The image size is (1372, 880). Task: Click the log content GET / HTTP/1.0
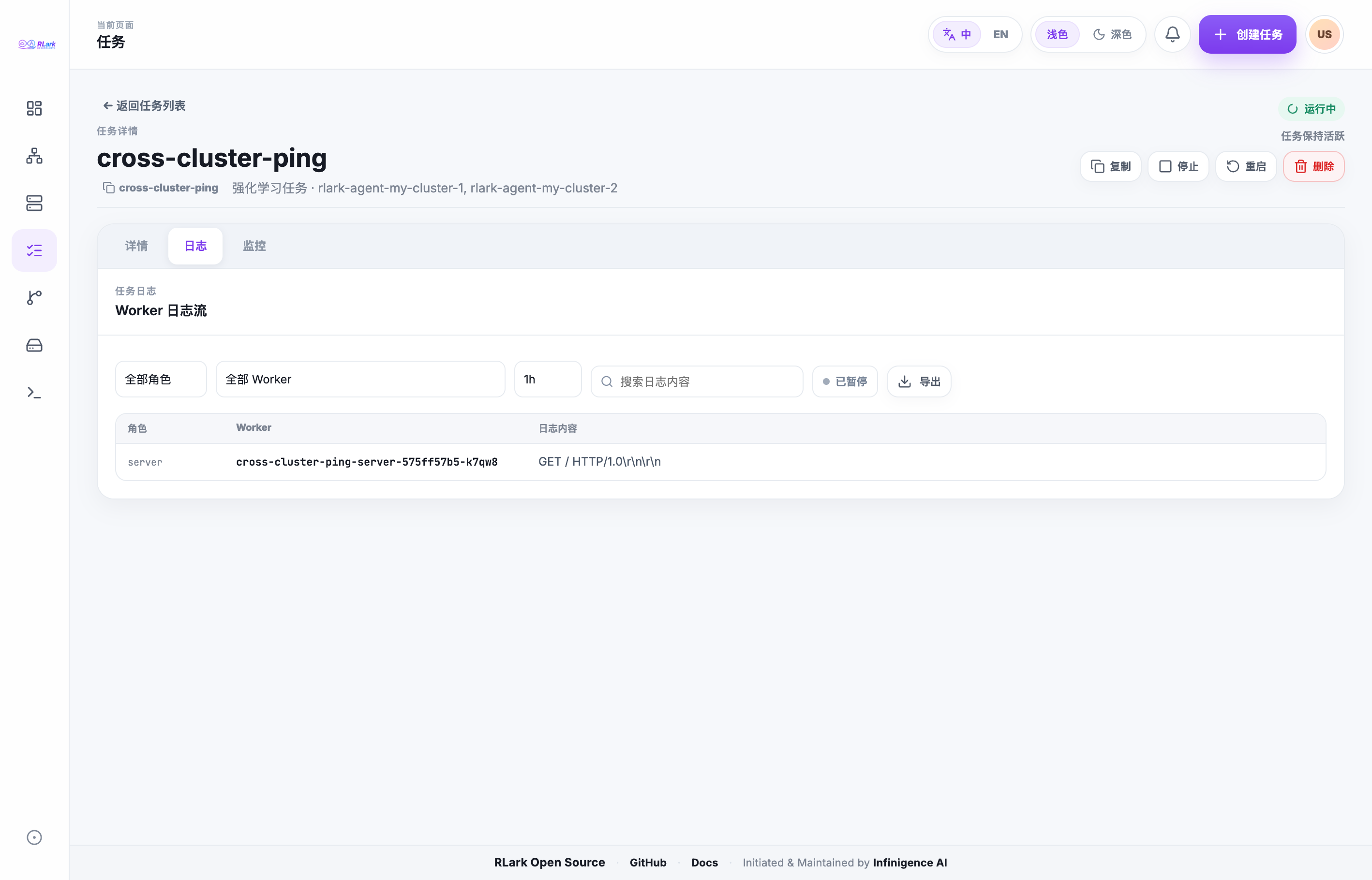[x=599, y=462]
